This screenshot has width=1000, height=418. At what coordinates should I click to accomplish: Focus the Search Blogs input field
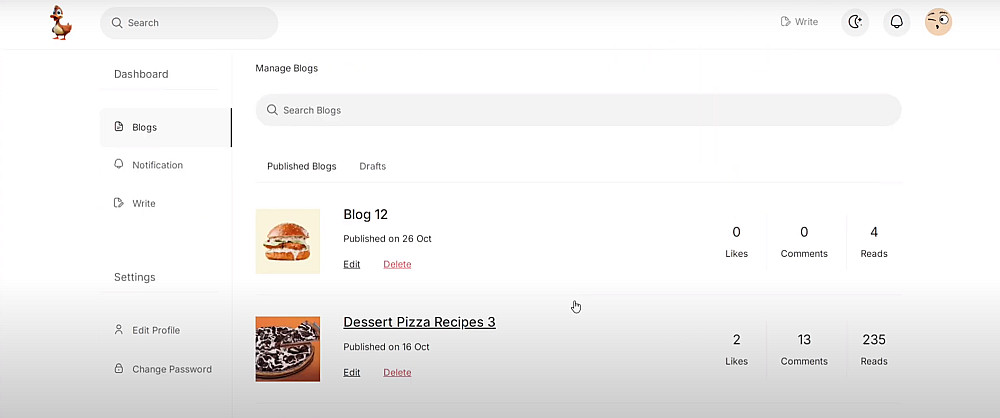pos(578,110)
